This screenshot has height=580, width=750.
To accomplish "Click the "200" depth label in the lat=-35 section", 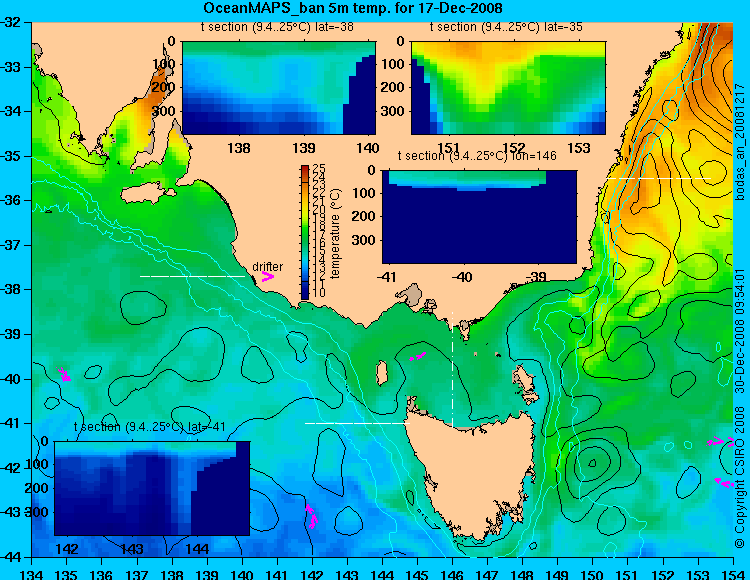I will [x=393, y=88].
